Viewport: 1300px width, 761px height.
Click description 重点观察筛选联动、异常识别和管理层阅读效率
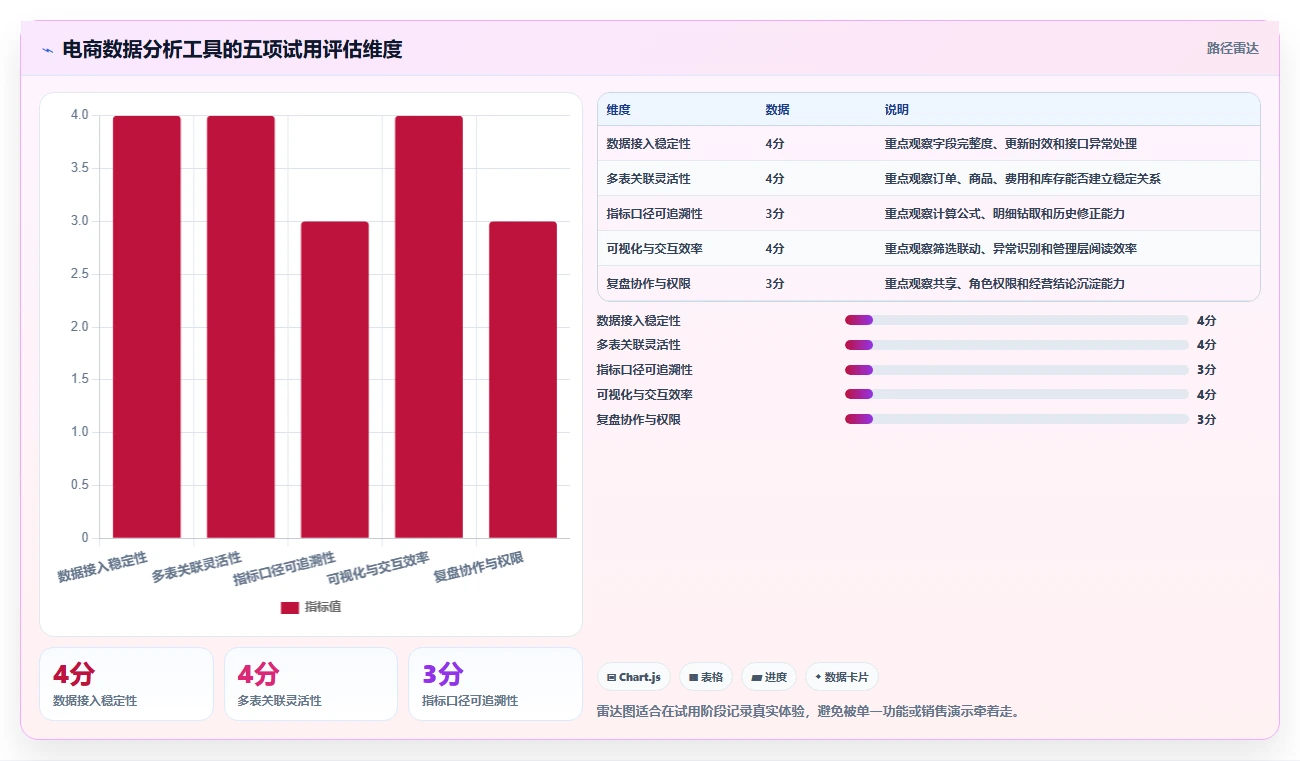(1010, 248)
